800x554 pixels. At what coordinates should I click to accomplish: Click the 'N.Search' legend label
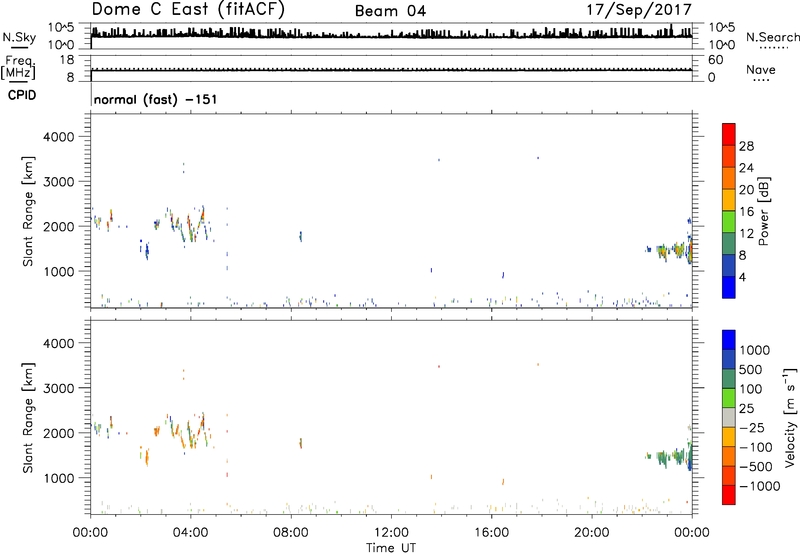point(772,37)
